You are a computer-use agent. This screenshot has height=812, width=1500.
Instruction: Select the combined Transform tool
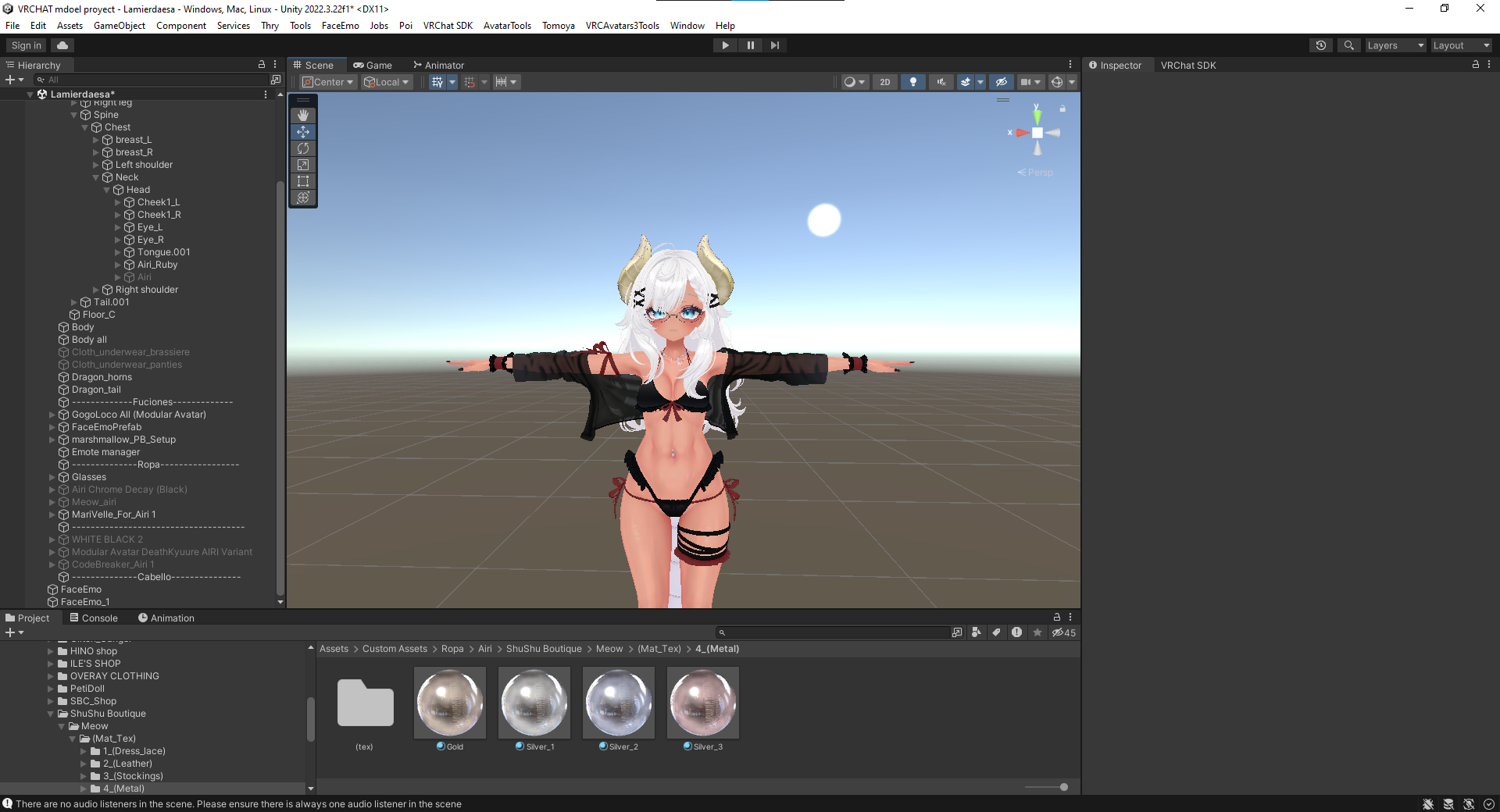[x=303, y=198]
